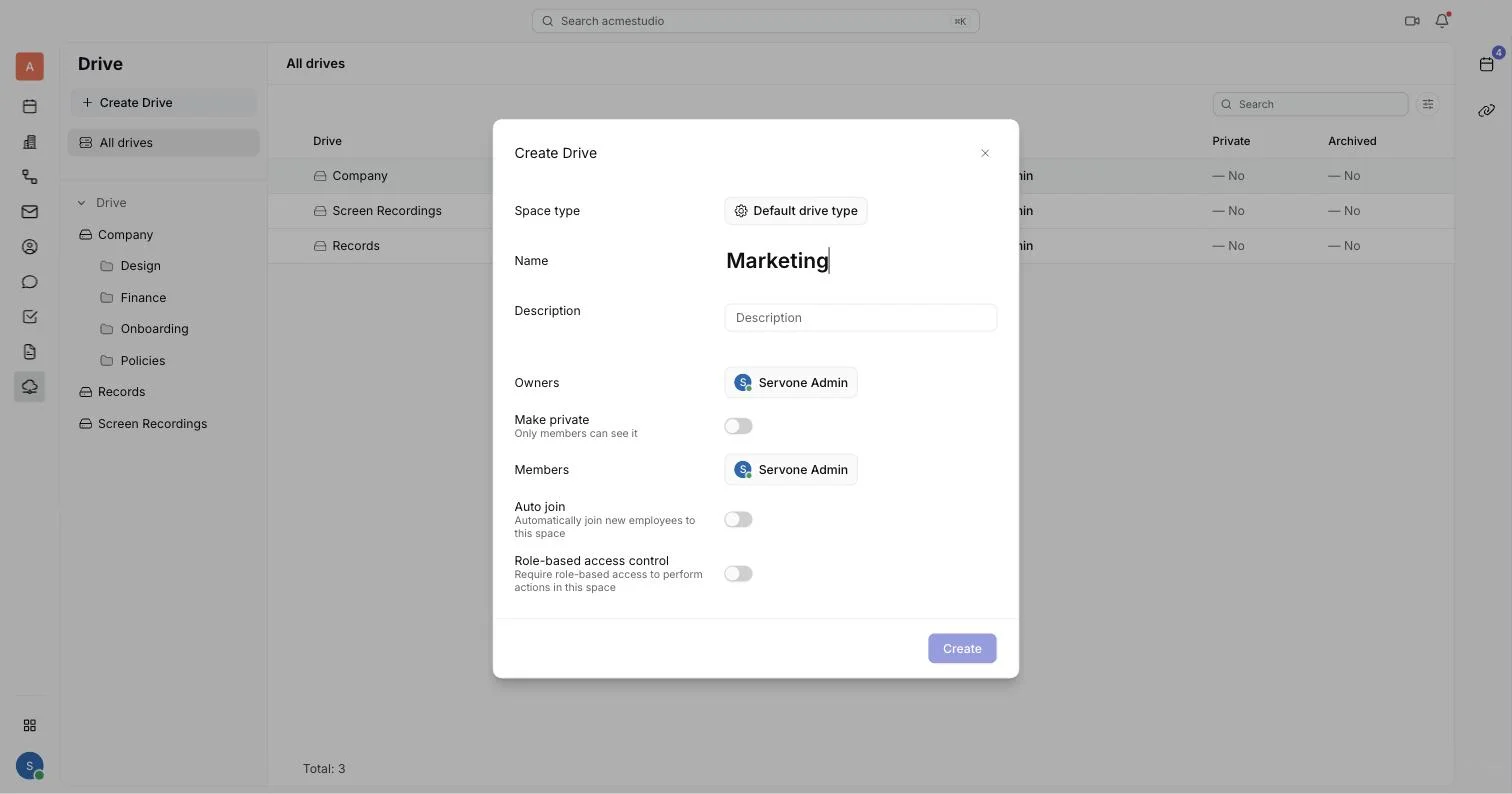This screenshot has height=794, width=1512.
Task: Click the Description input field
Action: 861,318
